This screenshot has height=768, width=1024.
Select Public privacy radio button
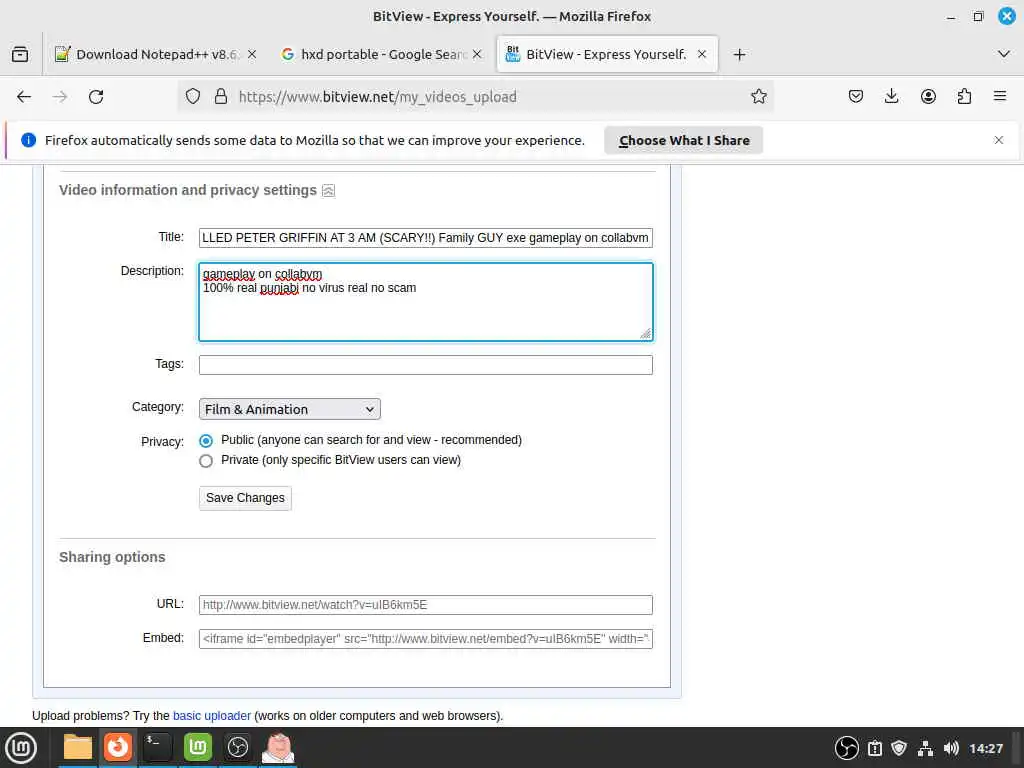pyautogui.click(x=206, y=441)
